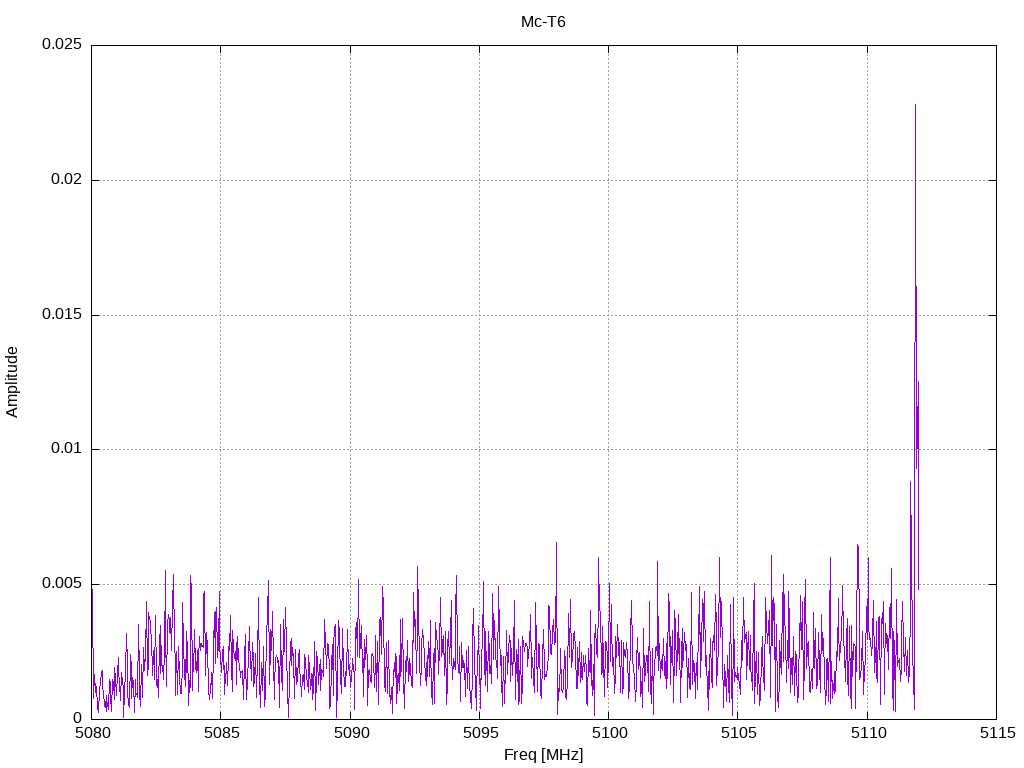Click the plot title Mc-T6
Image resolution: width=1024 pixels, height=768 pixels.
coord(543,22)
